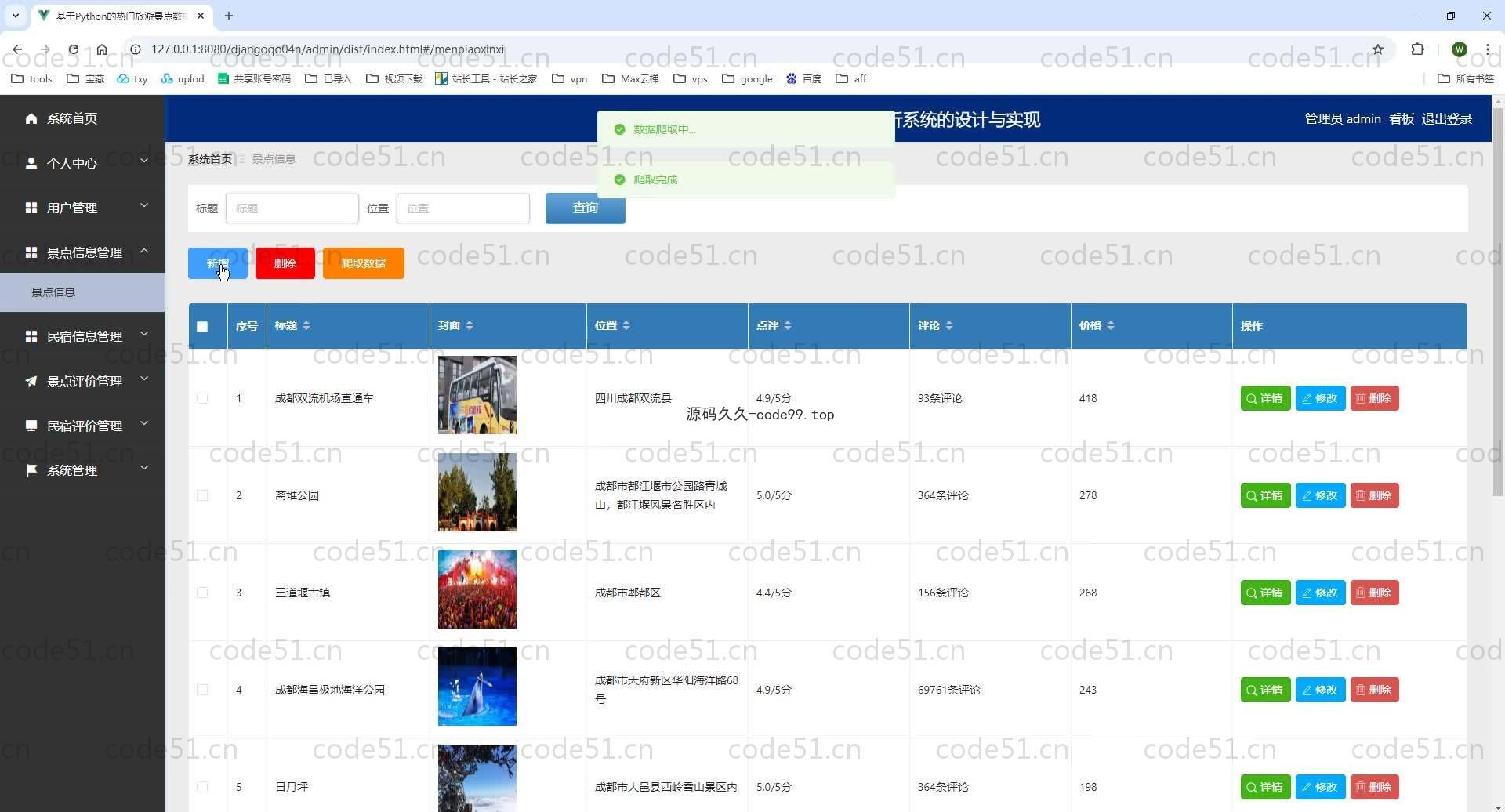This screenshot has width=1505, height=812.
Task: Focus the 位置 search input
Action: 463,208
